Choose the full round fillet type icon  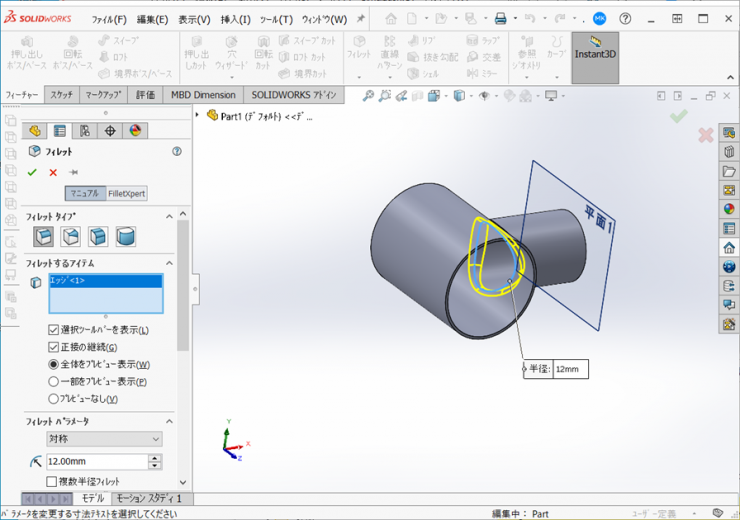coord(125,237)
